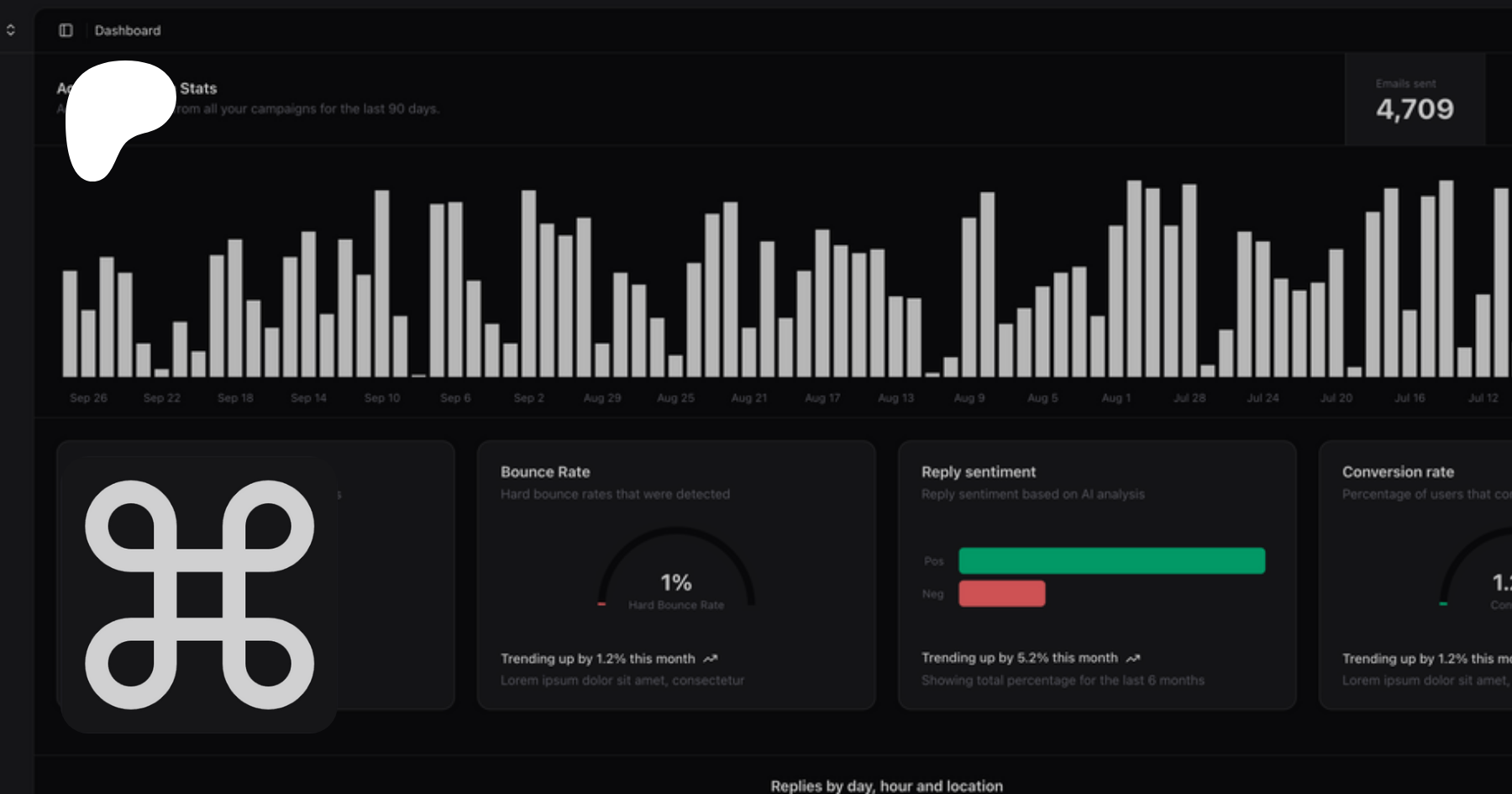
Task: Select the Aug 1 label on chart axis
Action: (x=1116, y=398)
